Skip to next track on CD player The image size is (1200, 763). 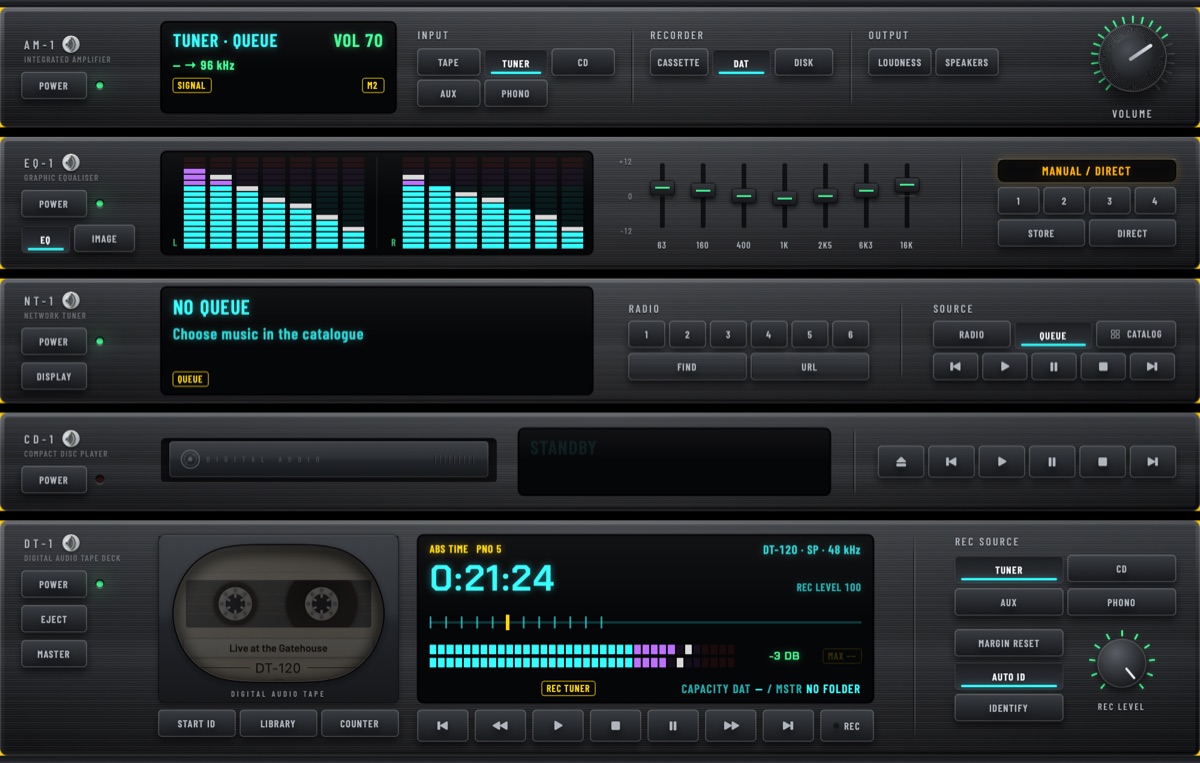click(1153, 462)
